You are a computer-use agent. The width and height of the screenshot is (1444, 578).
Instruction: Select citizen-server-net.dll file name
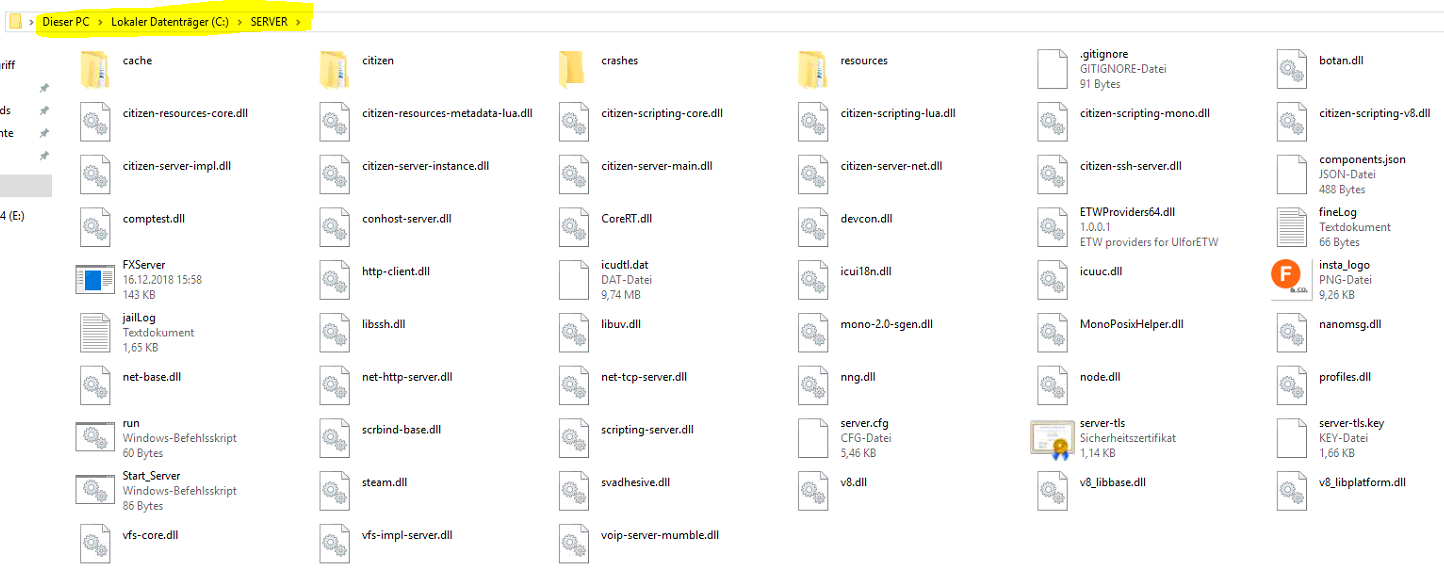click(891, 166)
